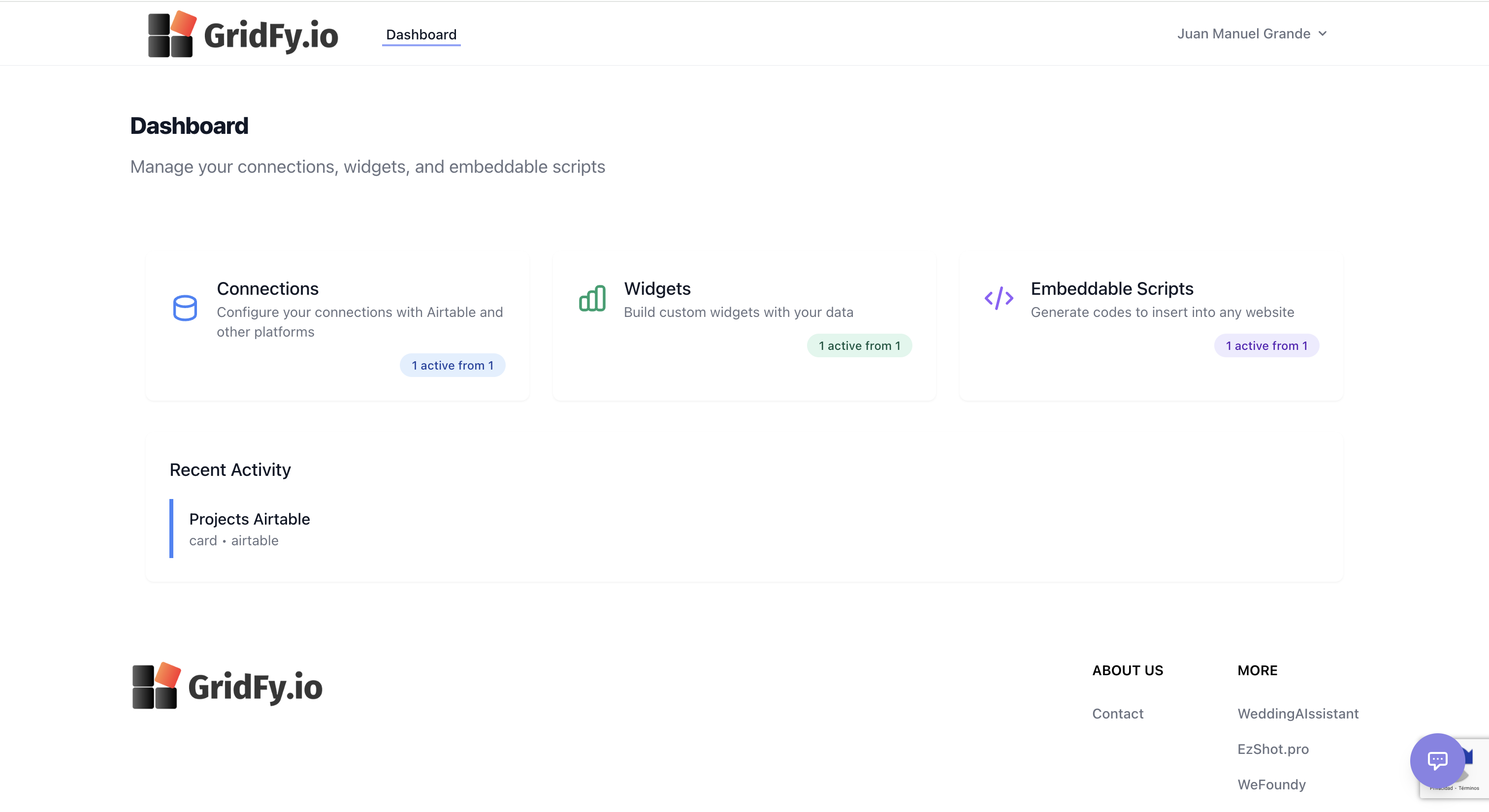Open the chat support bubble
The width and height of the screenshot is (1489, 812).
(x=1437, y=760)
